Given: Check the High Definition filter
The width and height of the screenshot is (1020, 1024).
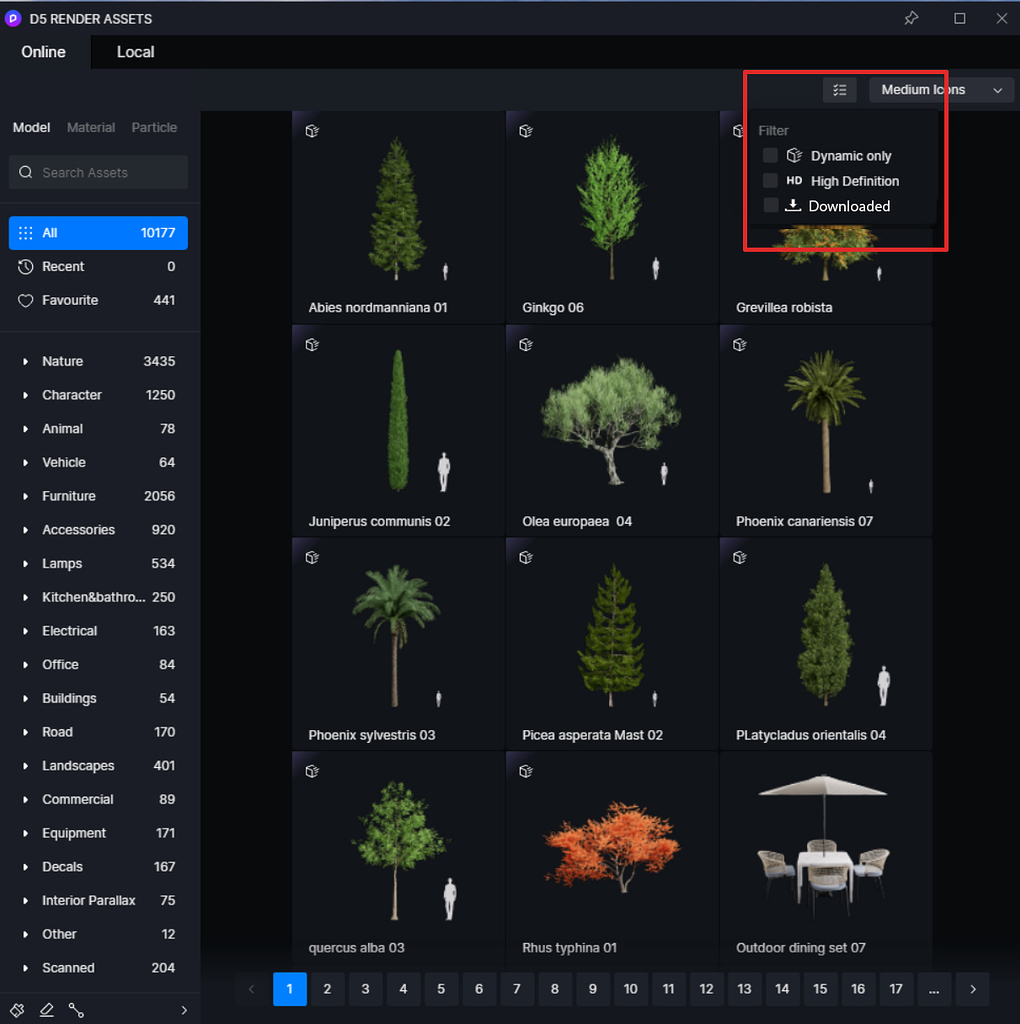Looking at the screenshot, I should coord(770,181).
